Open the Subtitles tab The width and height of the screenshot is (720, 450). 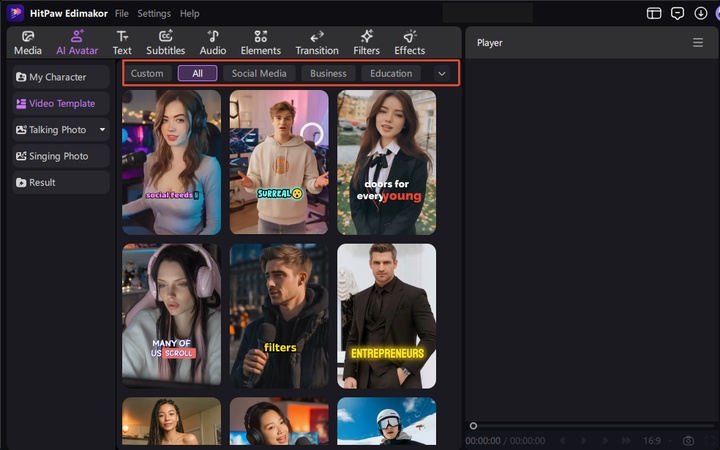click(x=165, y=43)
